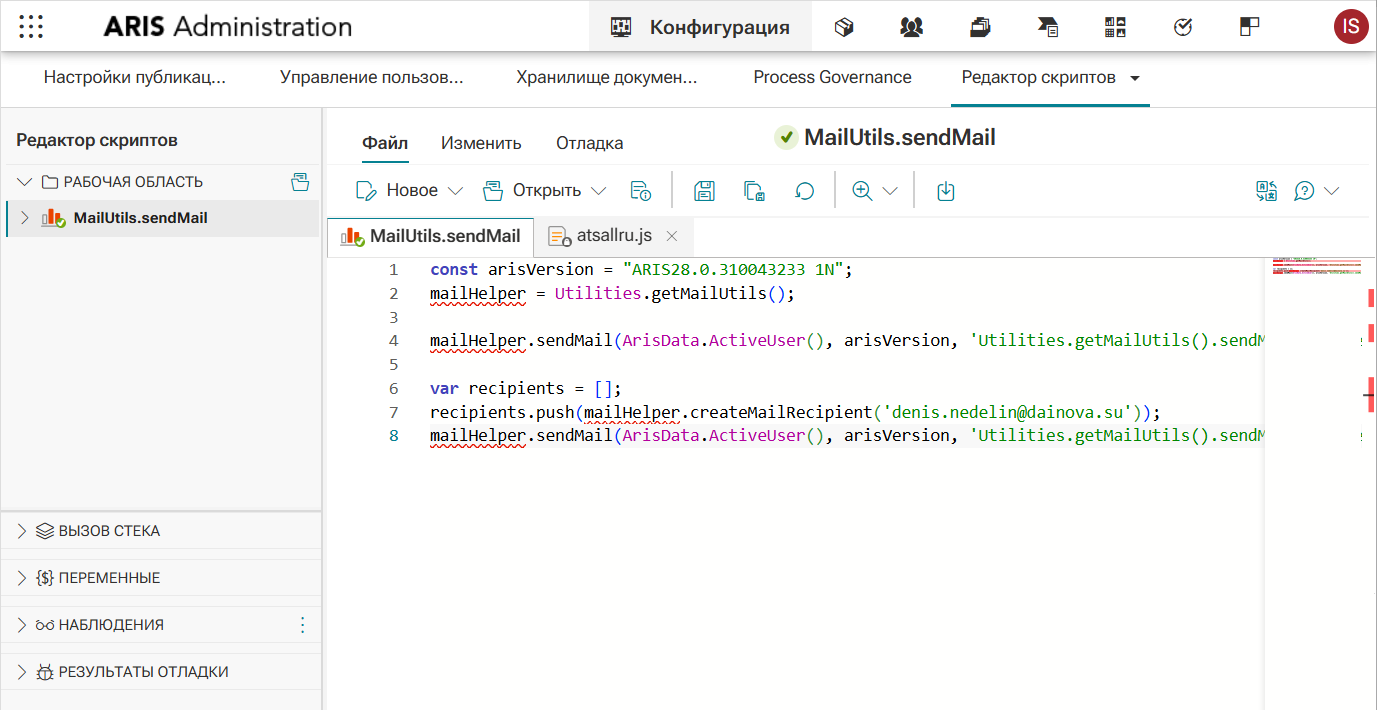Click the help question bubble icon

click(1304, 190)
